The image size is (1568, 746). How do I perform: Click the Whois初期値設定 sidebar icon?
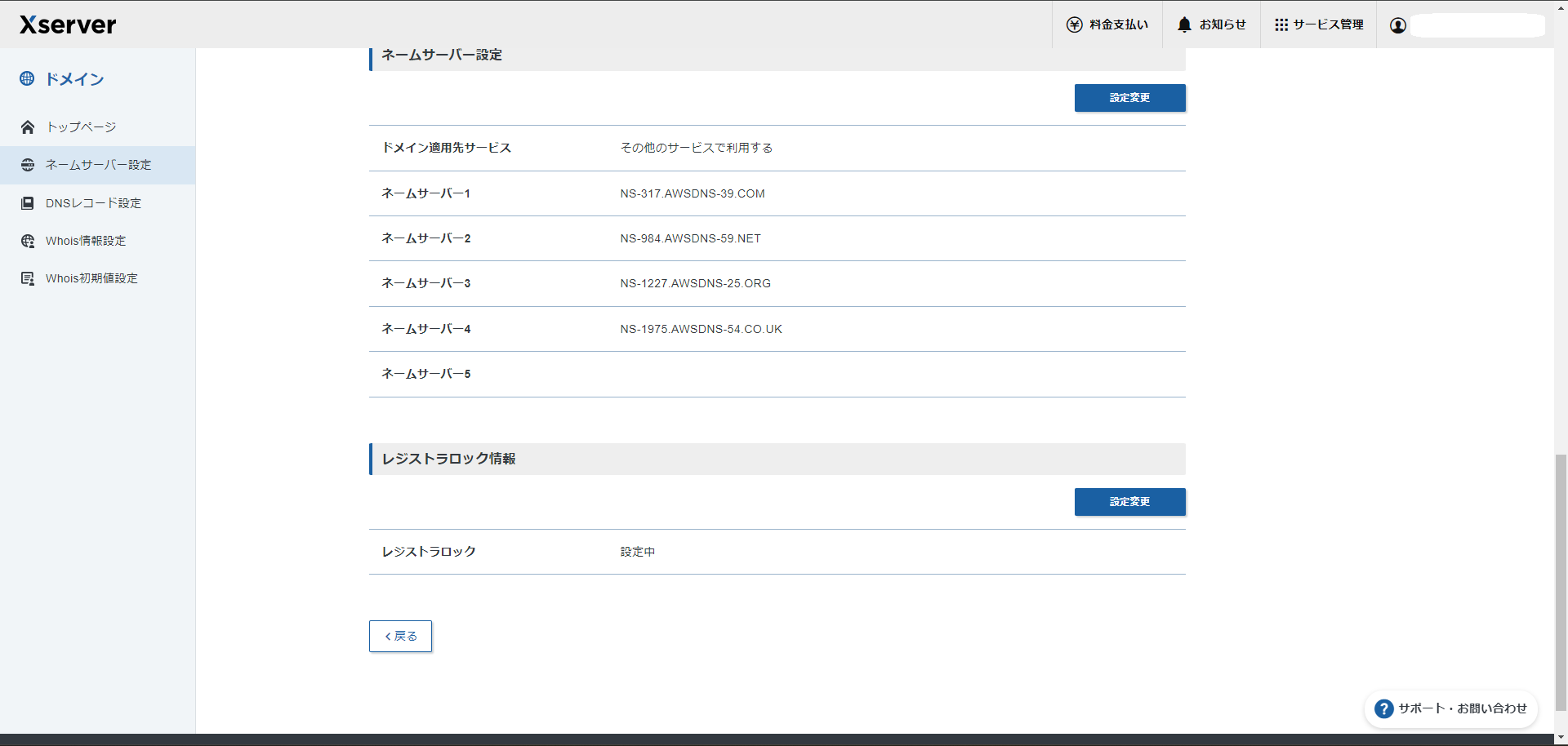pos(28,278)
